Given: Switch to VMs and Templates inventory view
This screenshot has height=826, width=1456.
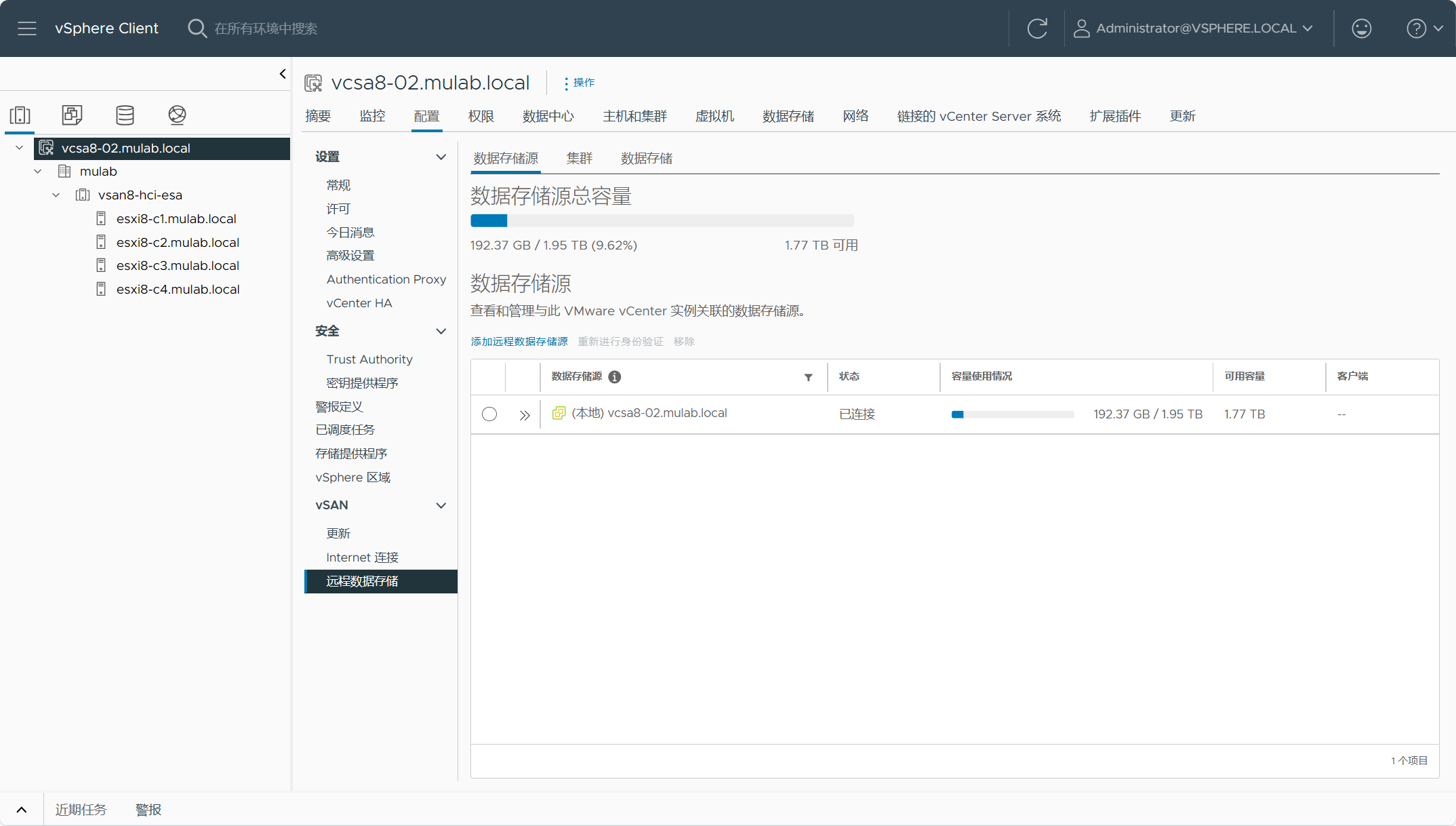Looking at the screenshot, I should tap(72, 115).
